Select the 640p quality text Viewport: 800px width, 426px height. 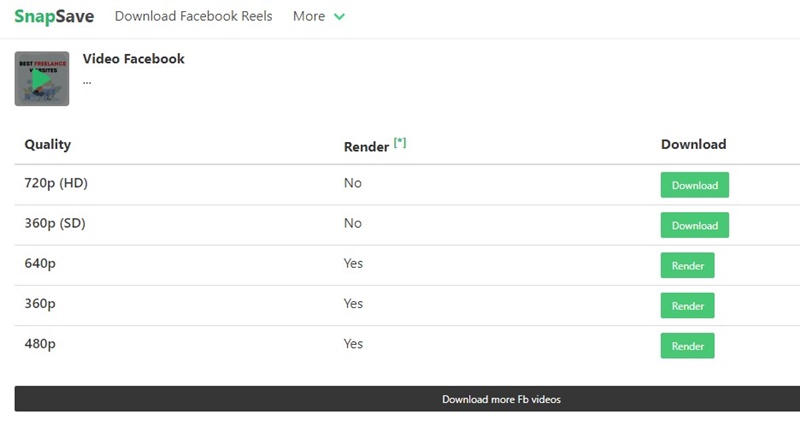pos(40,264)
